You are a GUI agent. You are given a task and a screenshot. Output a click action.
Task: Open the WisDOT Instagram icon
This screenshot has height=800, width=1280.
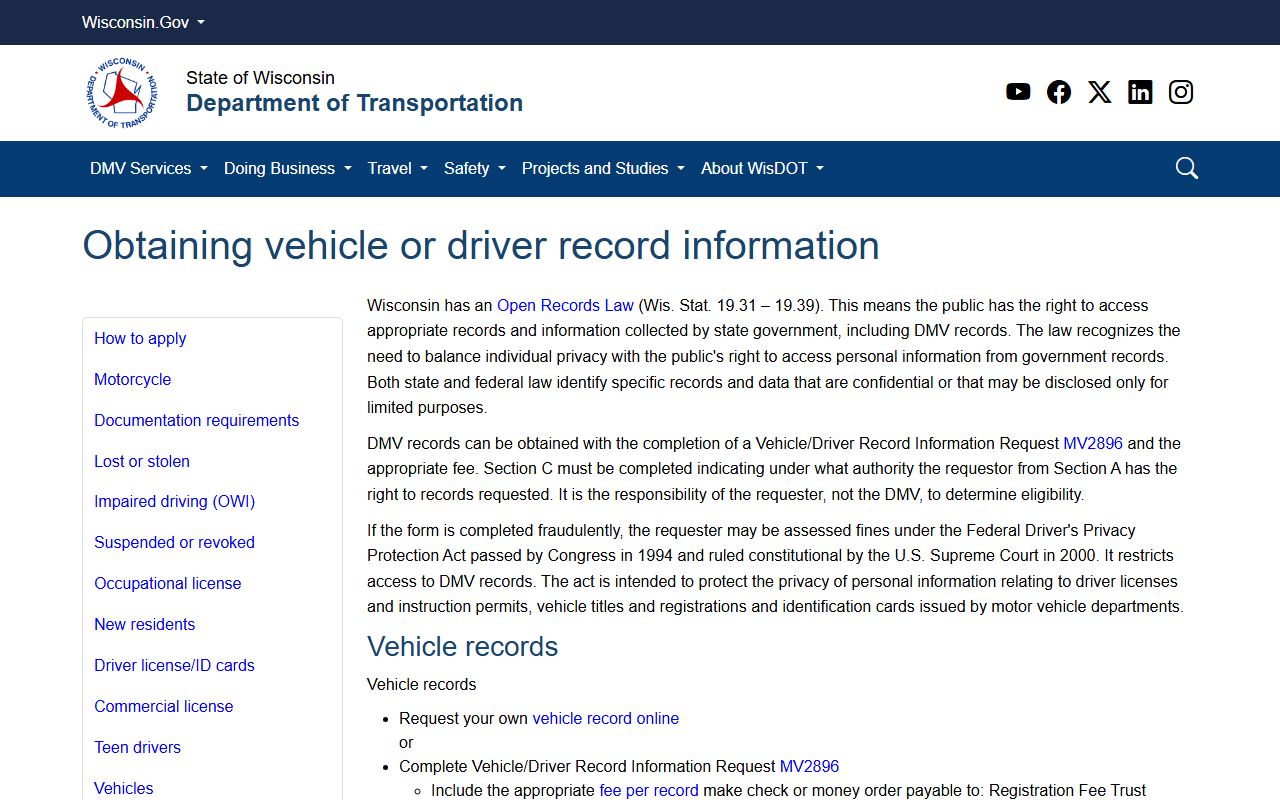click(1181, 92)
